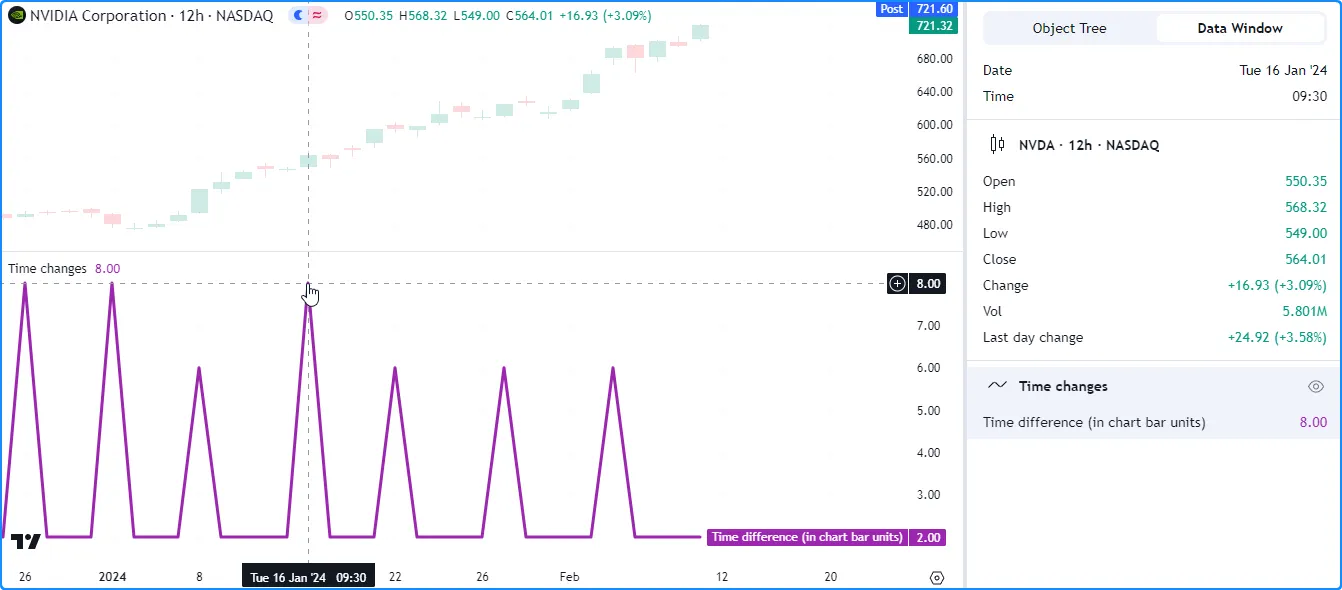Screen dimensions: 1342x590
Task: Click the line-plot icon beside Time changes
Action: pos(997,386)
